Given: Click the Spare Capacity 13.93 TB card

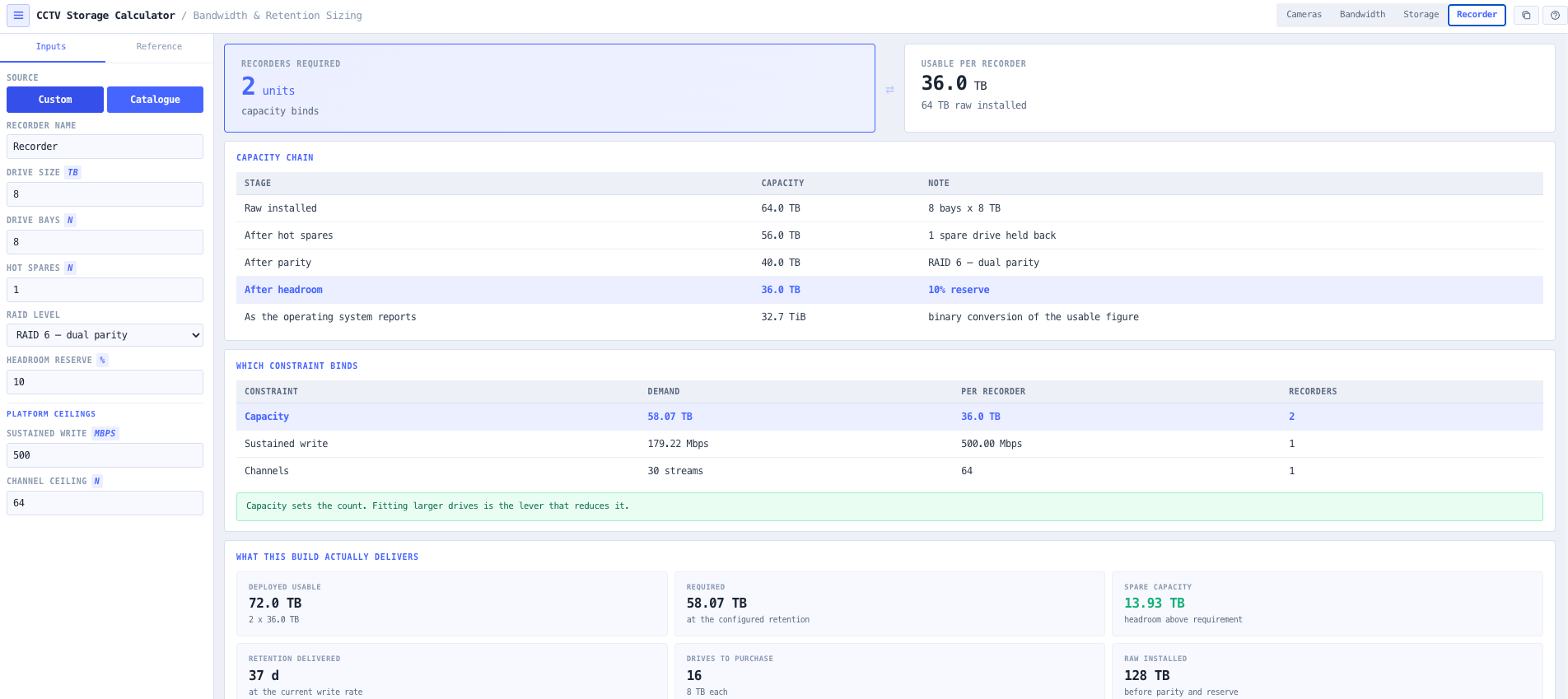Looking at the screenshot, I should (1327, 603).
